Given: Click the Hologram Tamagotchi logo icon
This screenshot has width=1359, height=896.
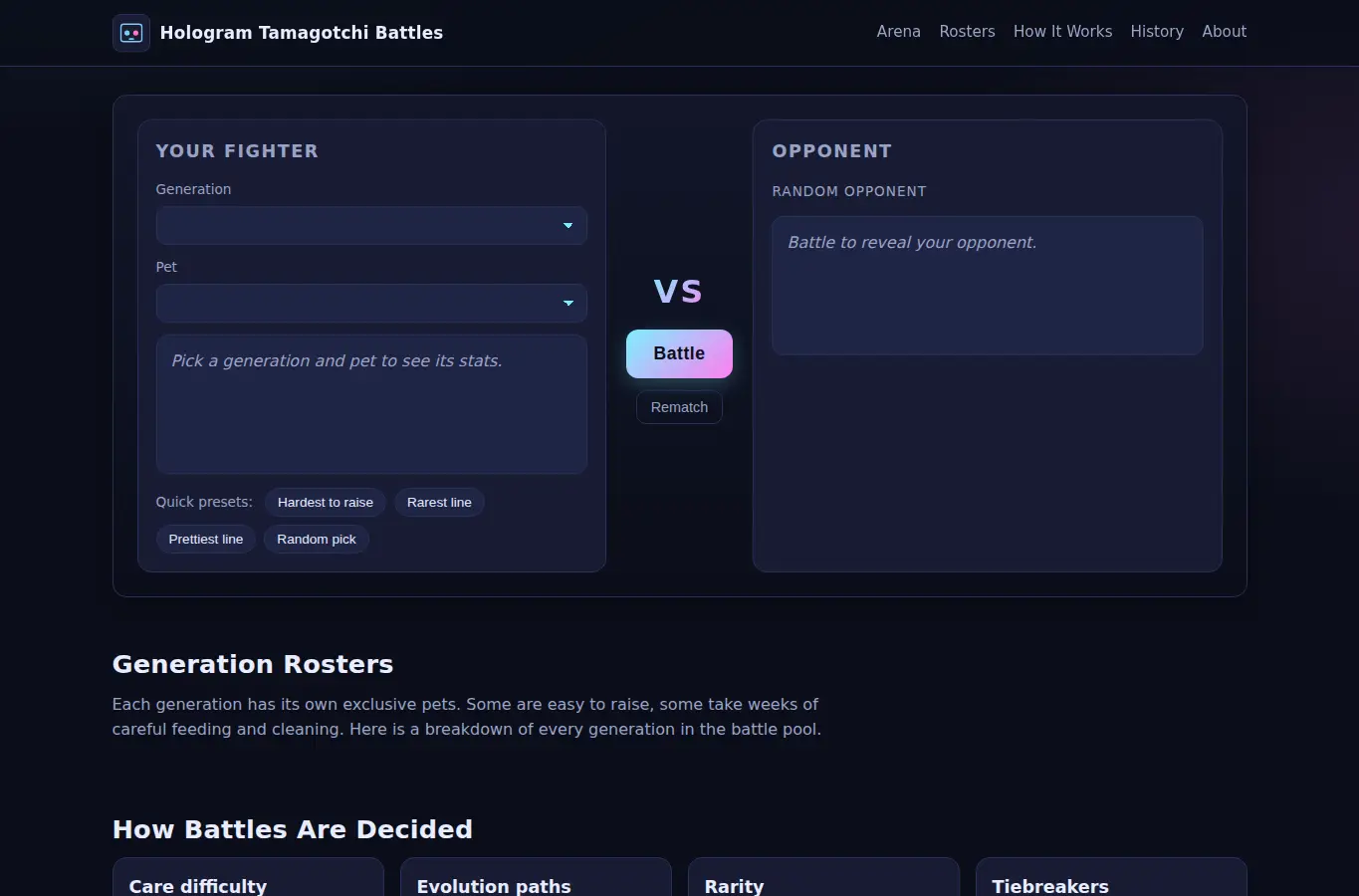Looking at the screenshot, I should point(131,33).
